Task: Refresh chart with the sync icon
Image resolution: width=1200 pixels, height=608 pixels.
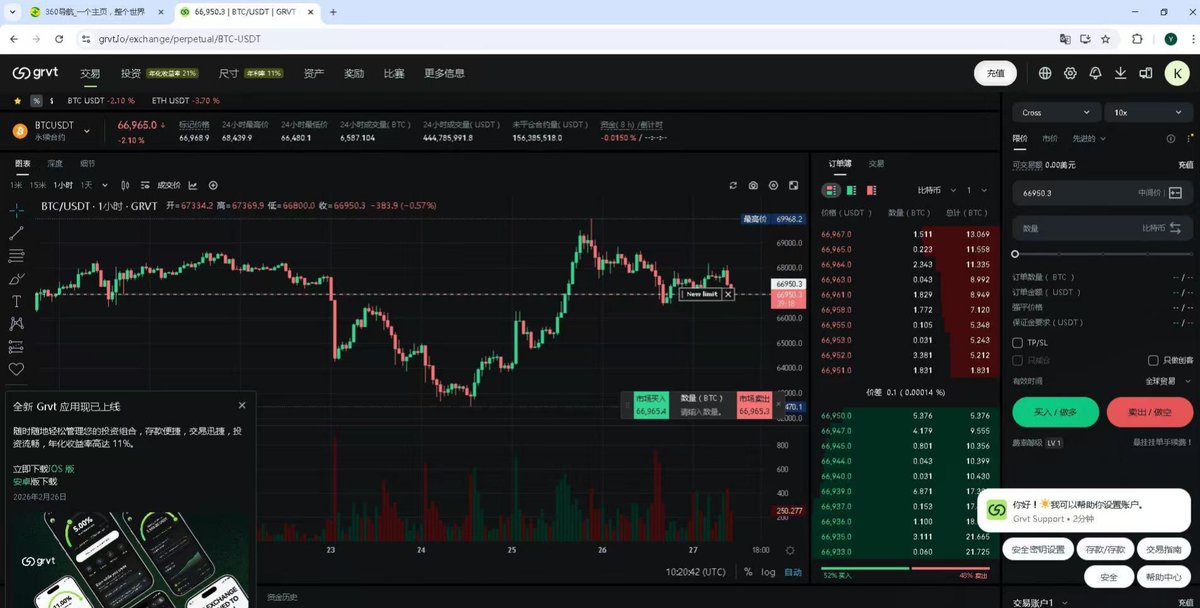Action: 733,185
